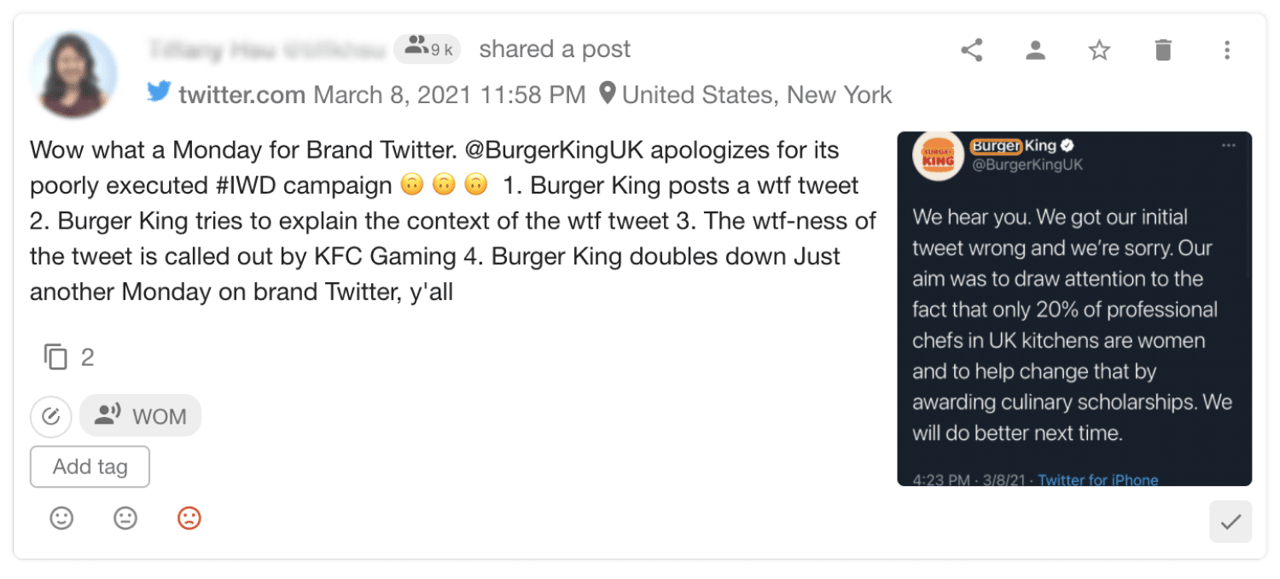Approve the mention with the checkmark button

pyautogui.click(x=1230, y=521)
